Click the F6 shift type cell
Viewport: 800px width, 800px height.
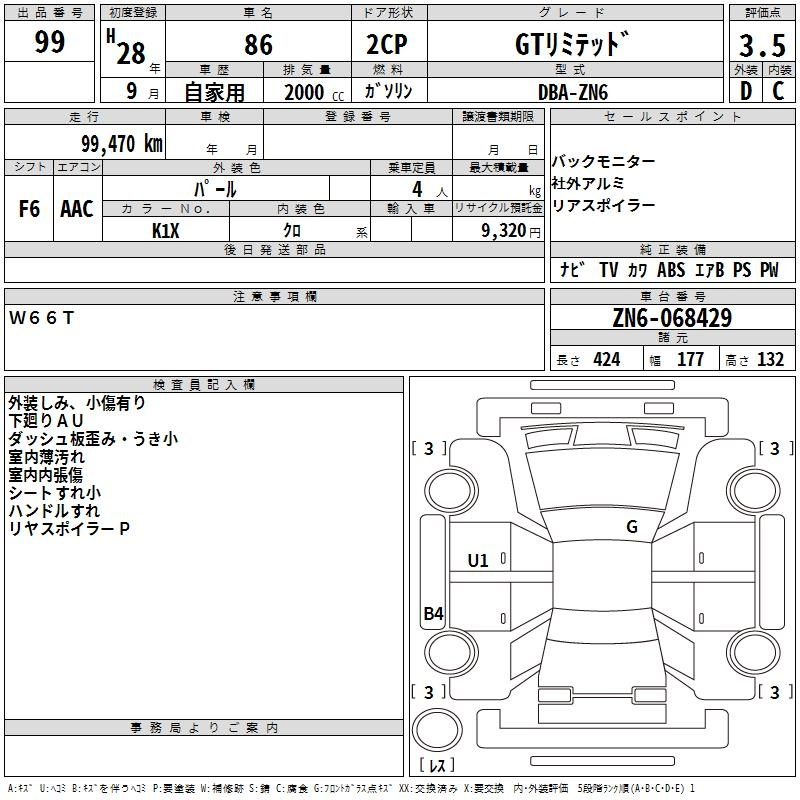click(x=30, y=209)
